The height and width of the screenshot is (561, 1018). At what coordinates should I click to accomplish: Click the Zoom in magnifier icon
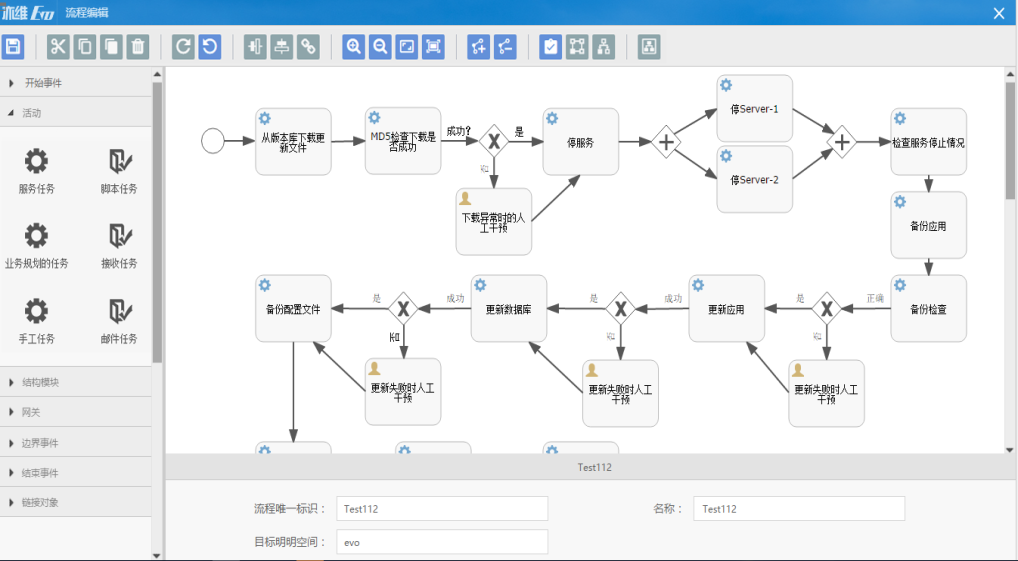(x=354, y=47)
